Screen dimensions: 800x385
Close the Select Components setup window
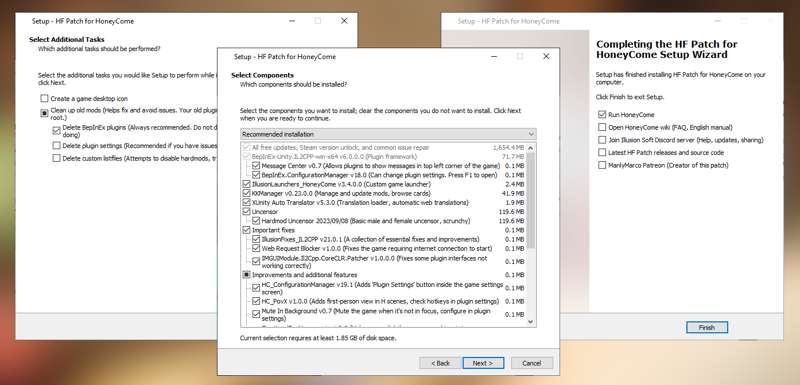click(546, 57)
